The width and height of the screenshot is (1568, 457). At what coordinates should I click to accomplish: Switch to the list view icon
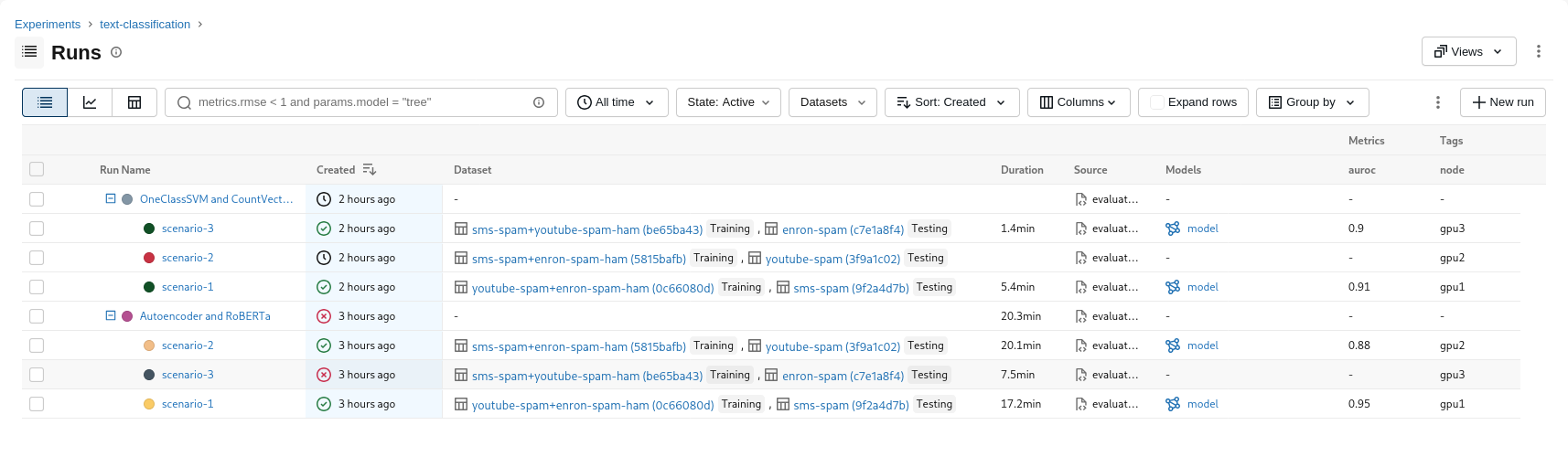(45, 102)
